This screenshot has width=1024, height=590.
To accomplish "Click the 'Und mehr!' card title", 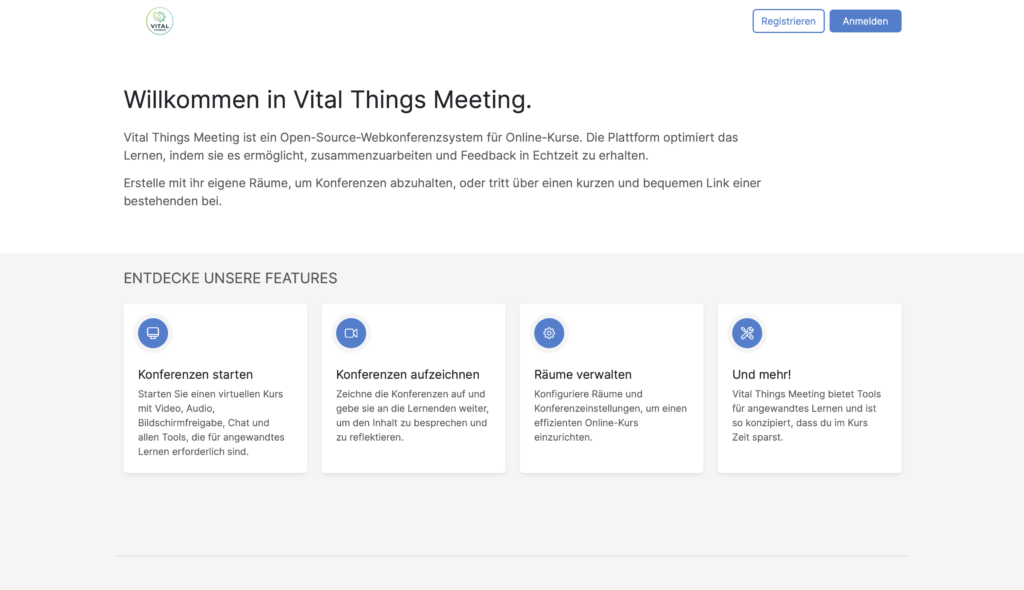I will pos(761,375).
